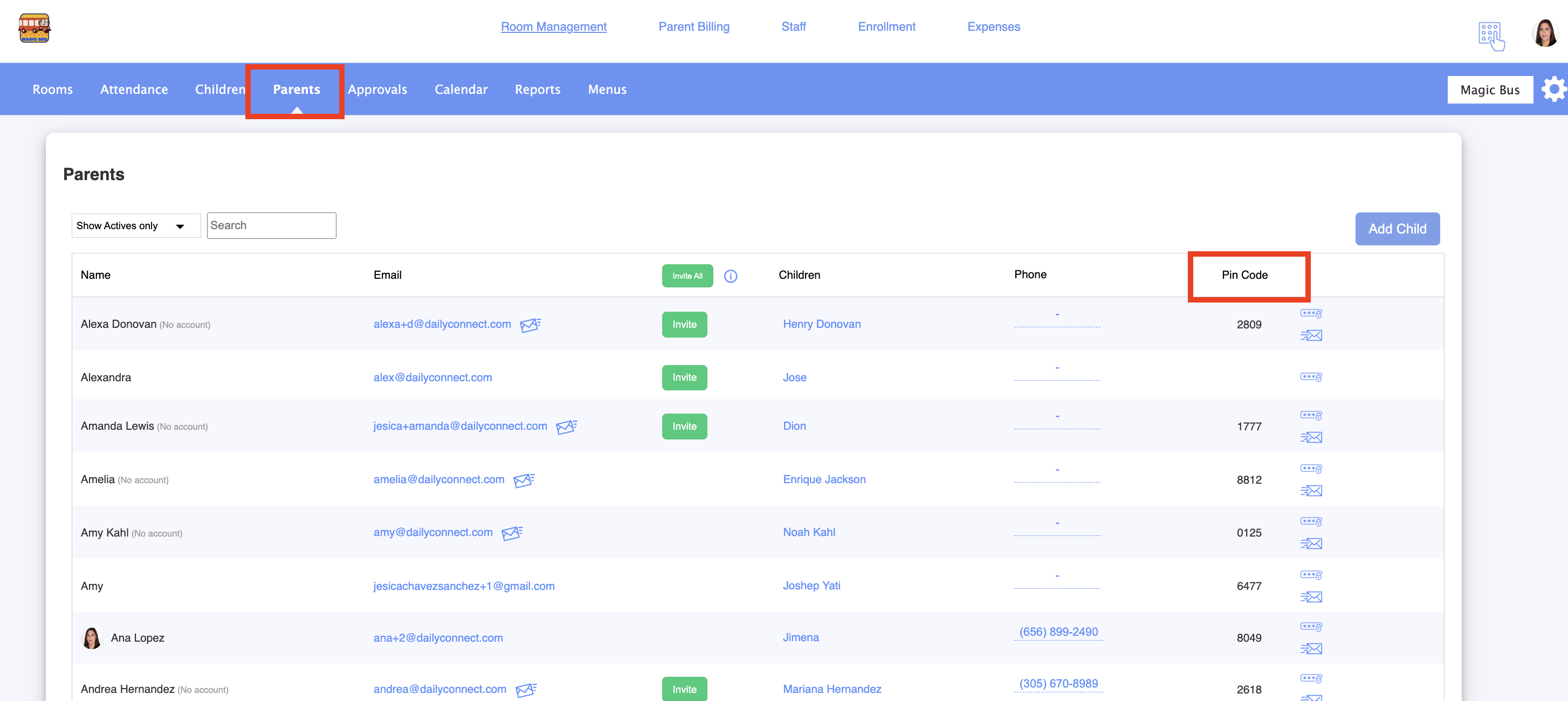The width and height of the screenshot is (1568, 701).
Task: Open the user profile avatar menu
Action: (1545, 33)
